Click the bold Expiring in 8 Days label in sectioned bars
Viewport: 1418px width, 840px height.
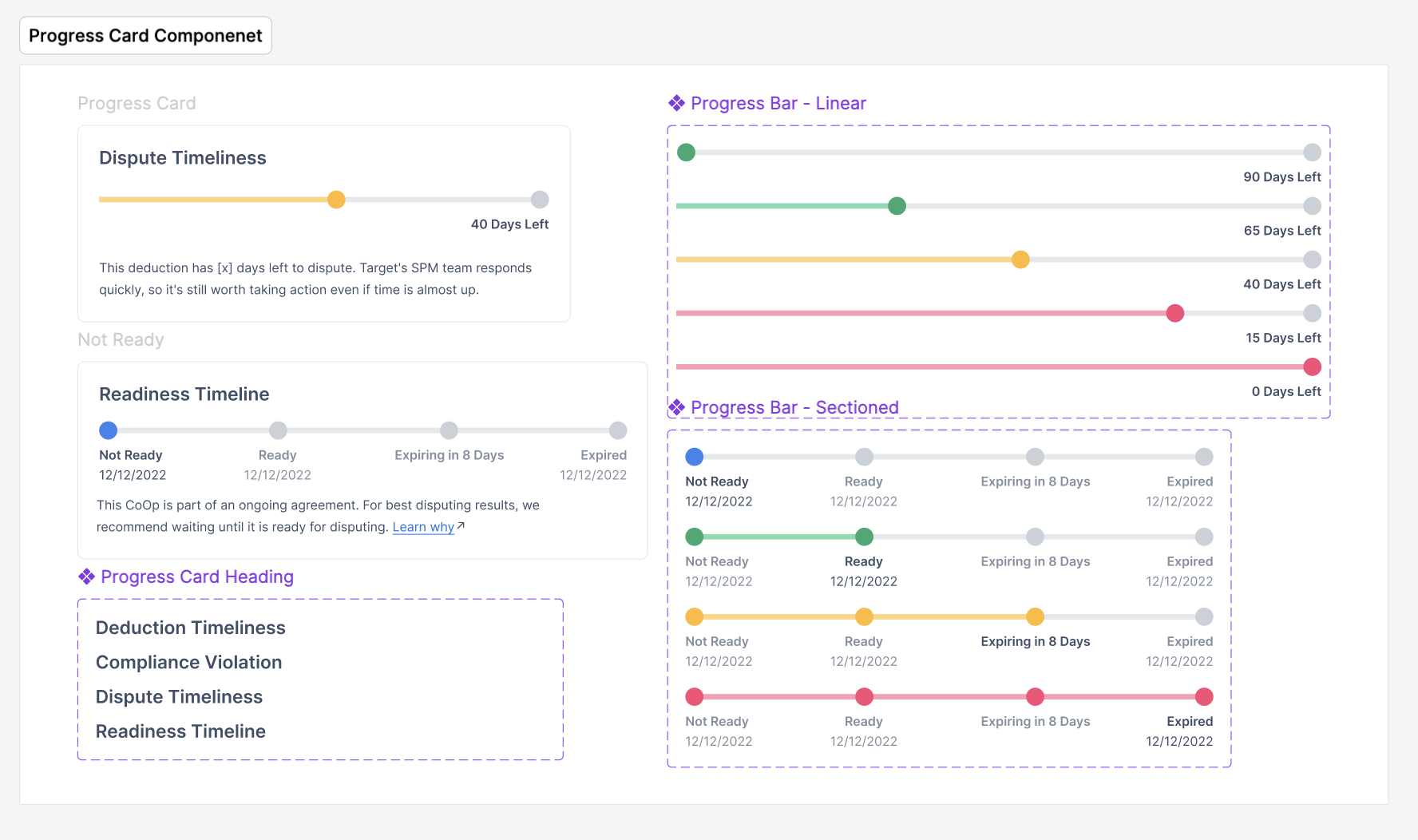tap(1036, 641)
